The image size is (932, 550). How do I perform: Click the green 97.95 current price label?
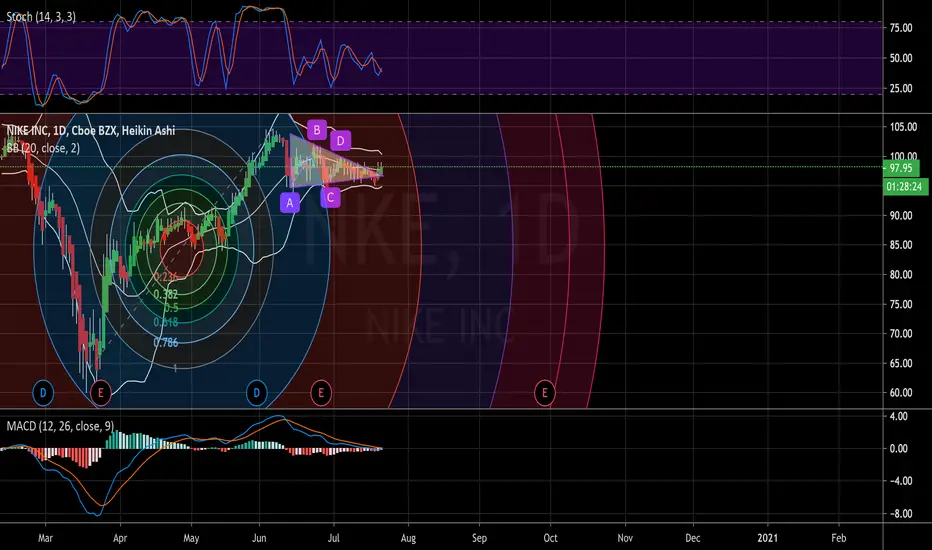(900, 168)
